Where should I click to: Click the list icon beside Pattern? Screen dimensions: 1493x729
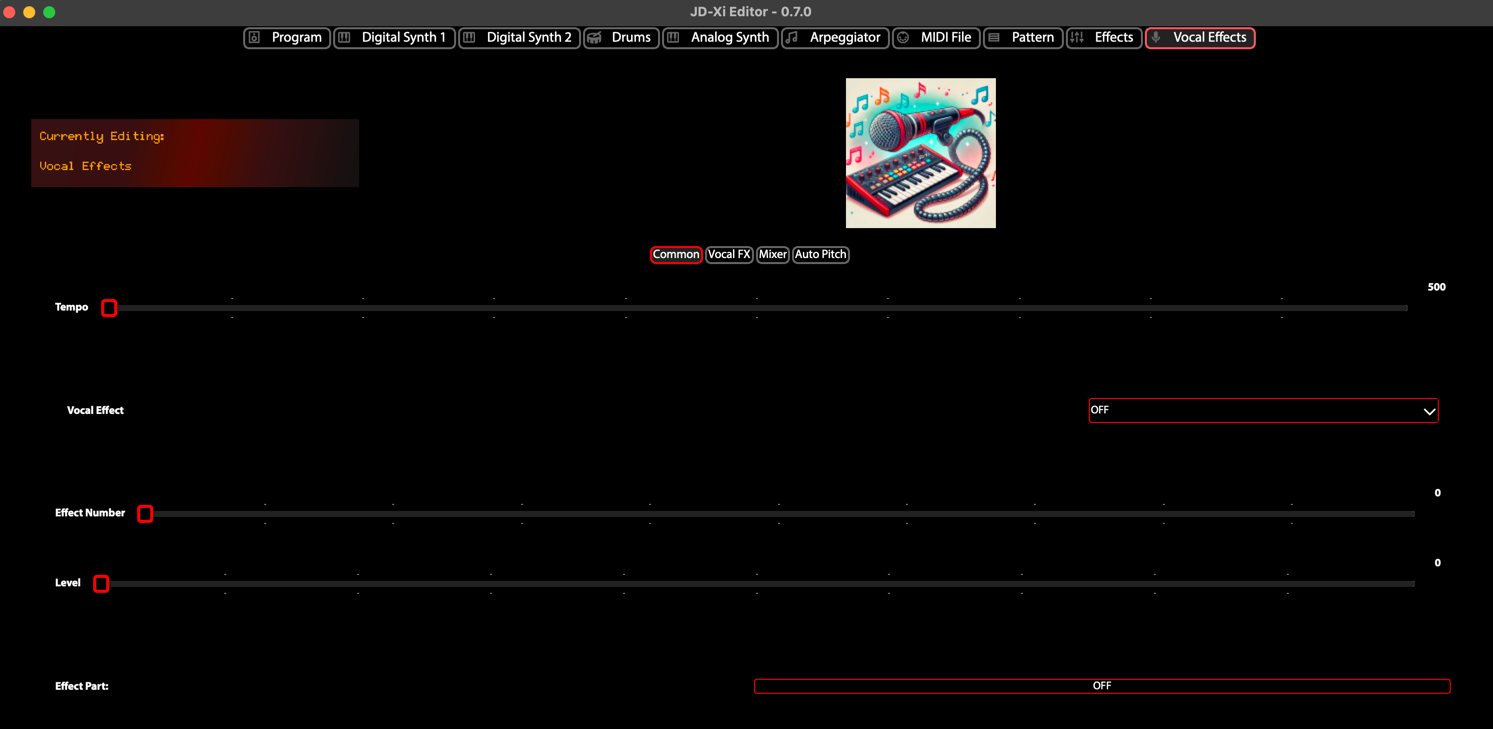[x=995, y=38]
